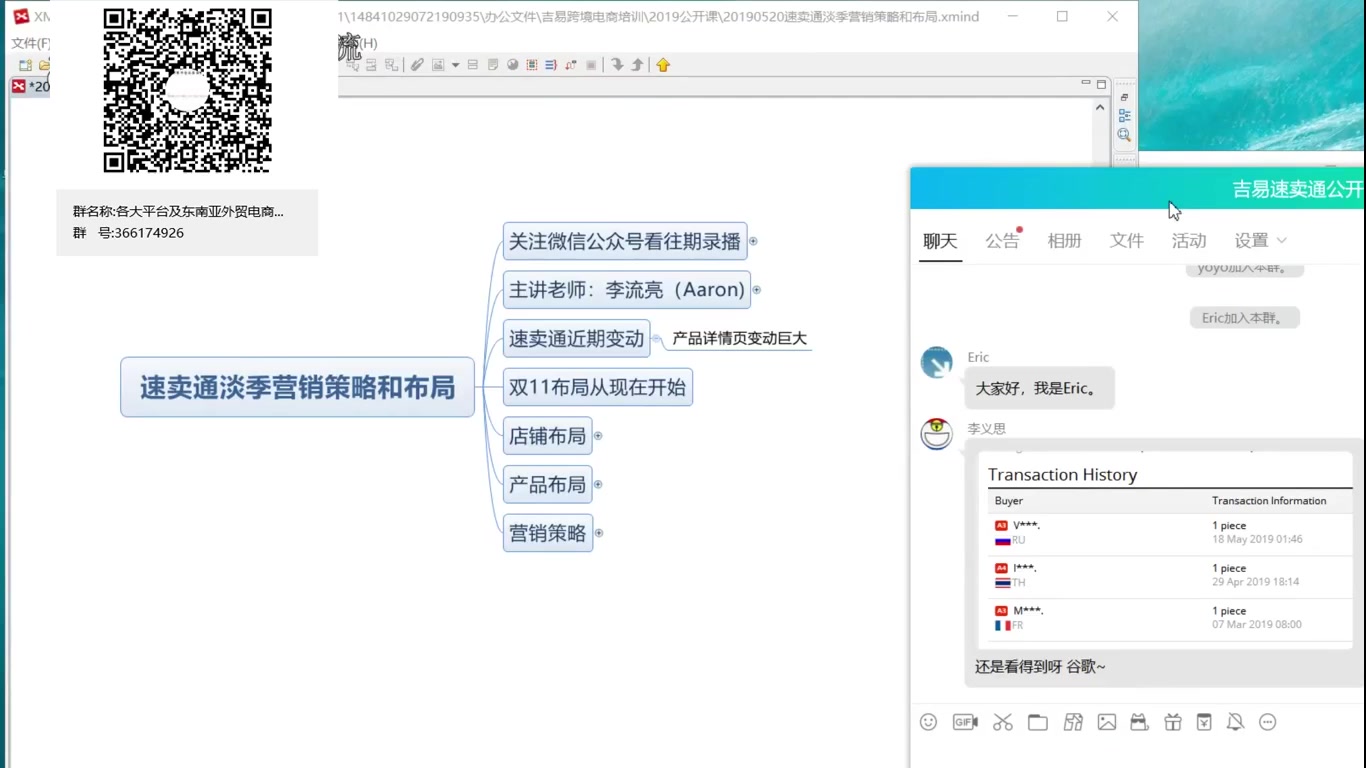The height and width of the screenshot is (768, 1366).
Task: Click the emoji smiley icon in chat toolbar
Action: 928,722
